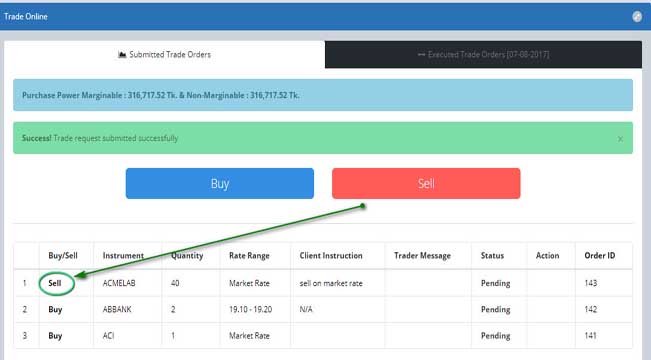Click the blue Buy button
The height and width of the screenshot is (360, 651).
220,184
